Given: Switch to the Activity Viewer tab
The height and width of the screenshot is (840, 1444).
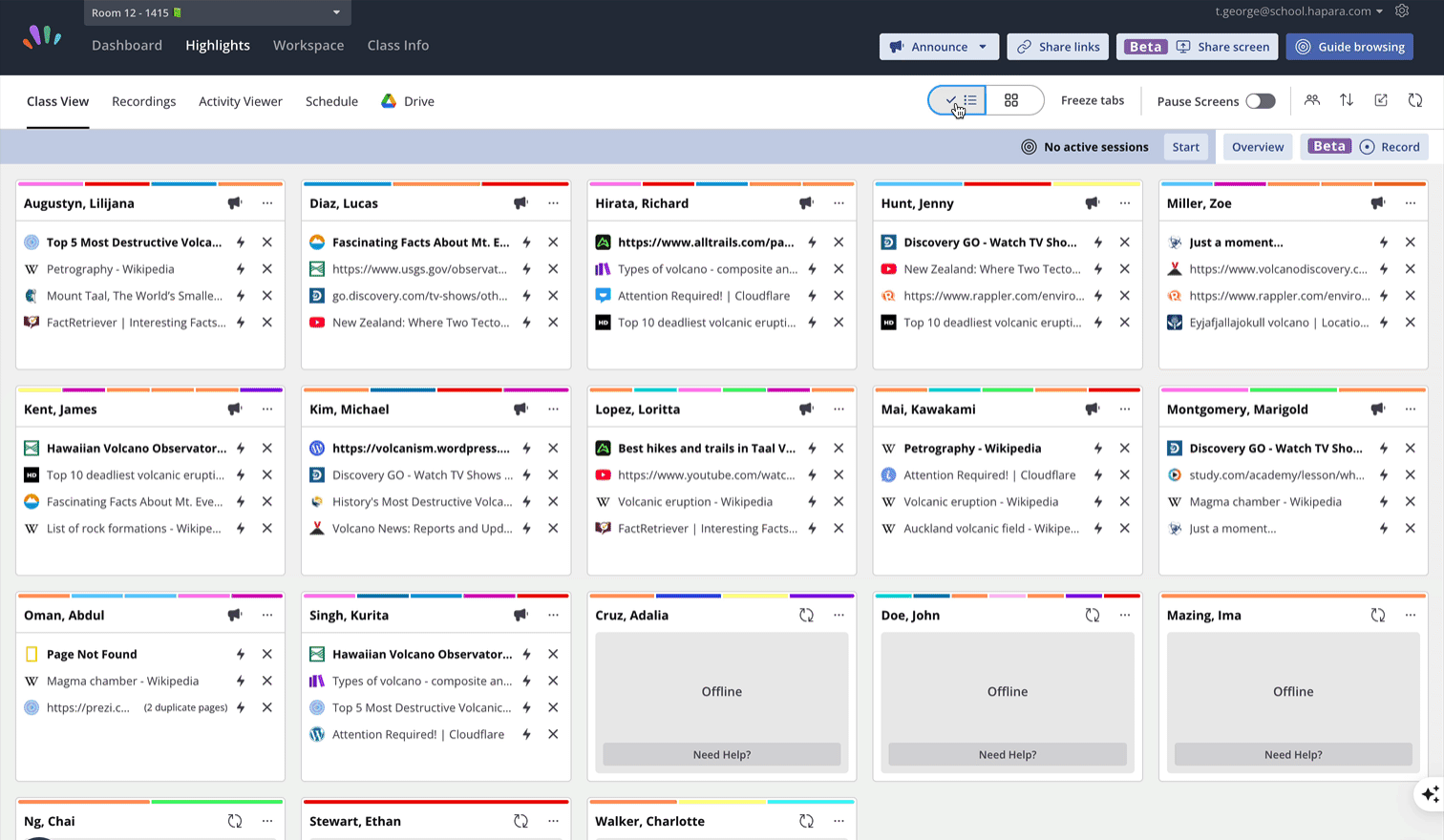Looking at the screenshot, I should [241, 101].
